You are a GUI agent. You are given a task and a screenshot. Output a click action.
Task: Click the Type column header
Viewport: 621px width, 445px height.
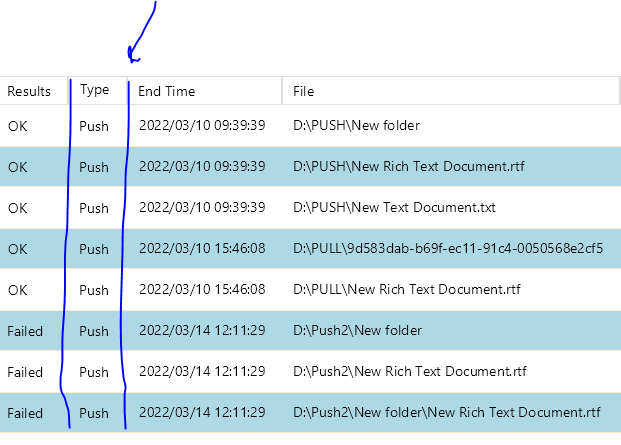(x=94, y=90)
